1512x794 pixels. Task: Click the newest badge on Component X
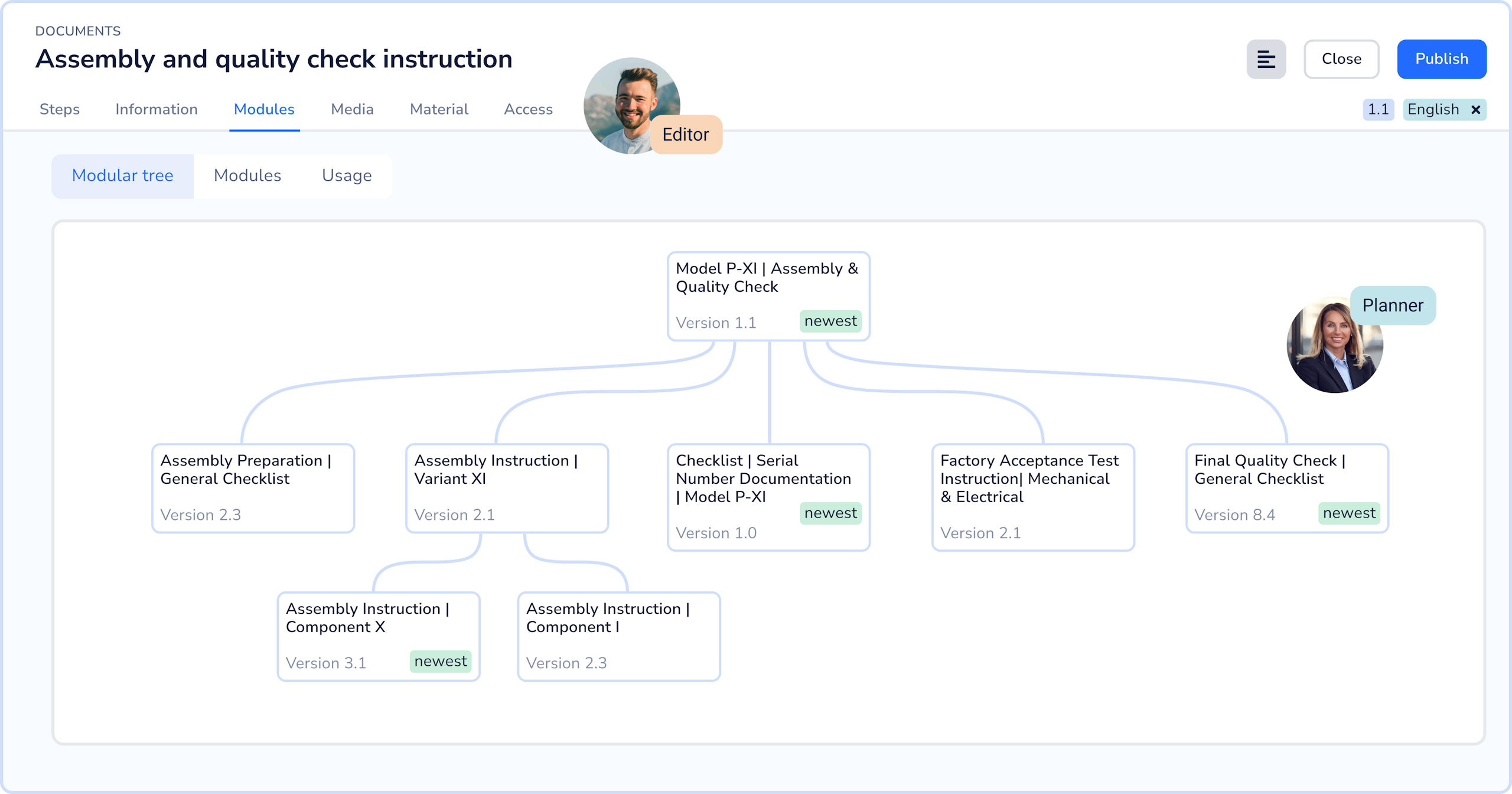click(x=441, y=661)
